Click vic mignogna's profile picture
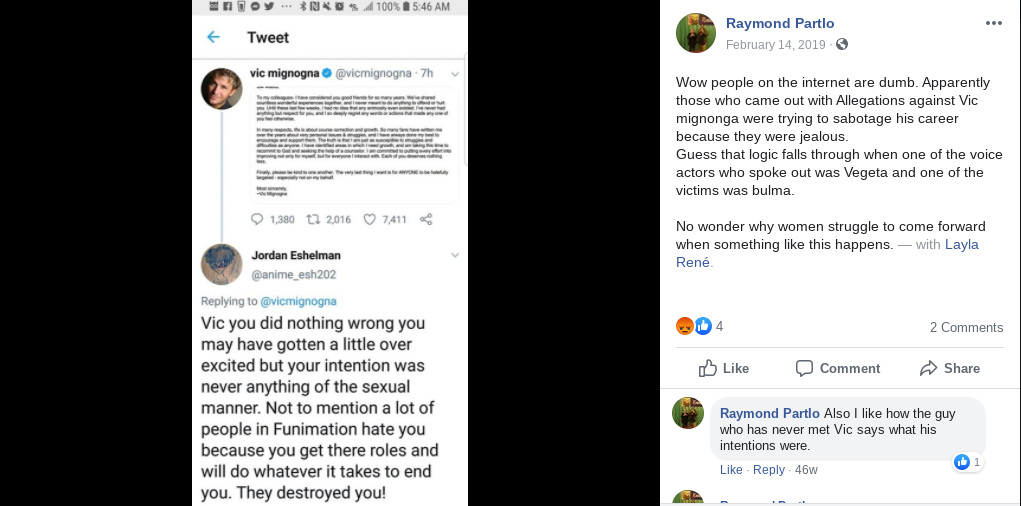1021x506 pixels. pos(221,89)
